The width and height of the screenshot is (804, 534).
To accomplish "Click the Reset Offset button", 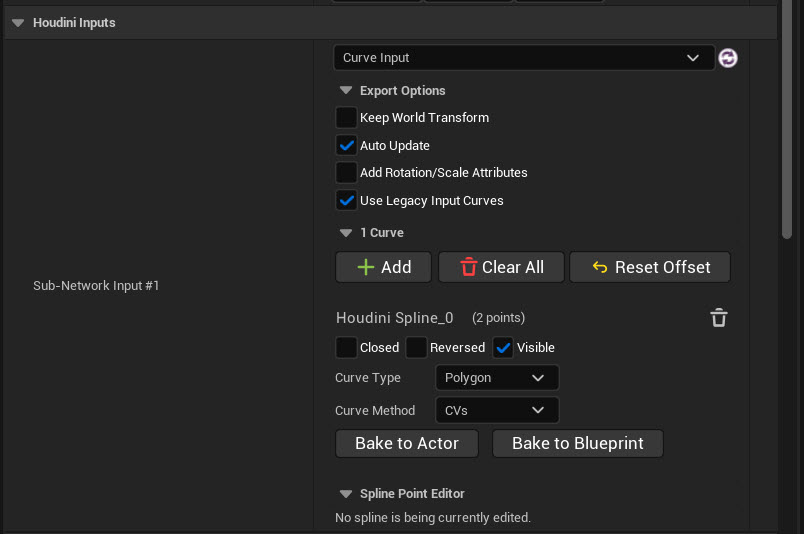I will [x=650, y=267].
